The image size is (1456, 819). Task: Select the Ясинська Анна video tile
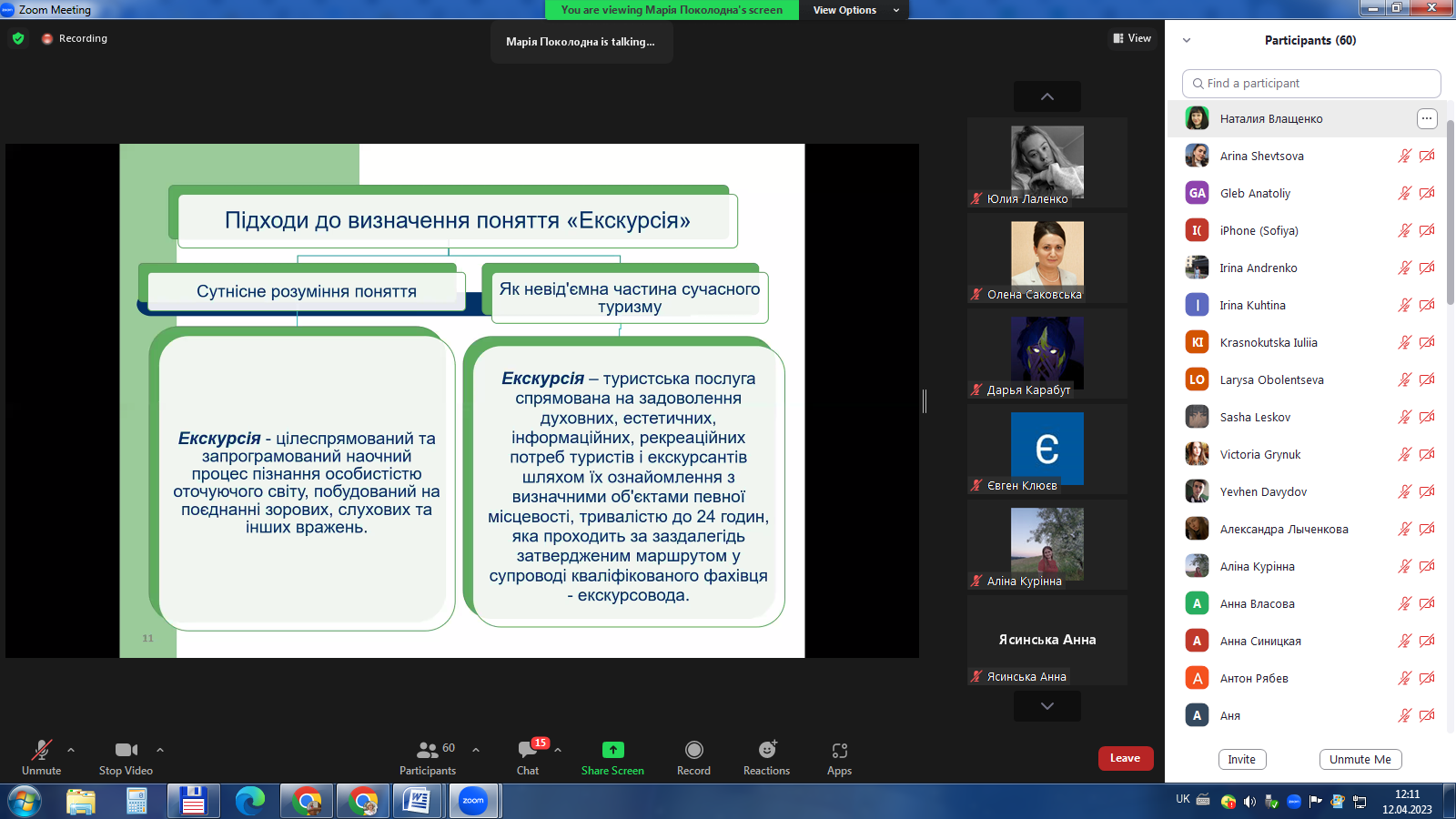[1047, 640]
